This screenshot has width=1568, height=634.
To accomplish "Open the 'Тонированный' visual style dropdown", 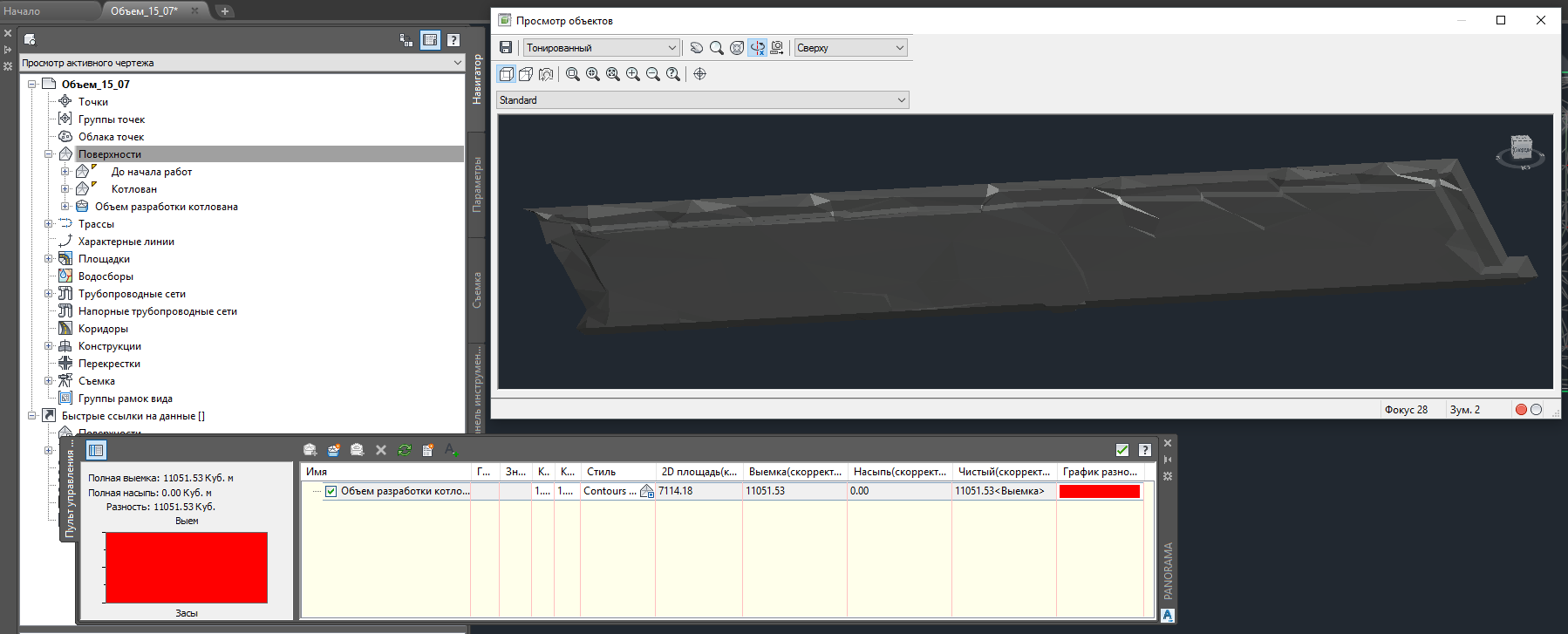I will tap(602, 48).
